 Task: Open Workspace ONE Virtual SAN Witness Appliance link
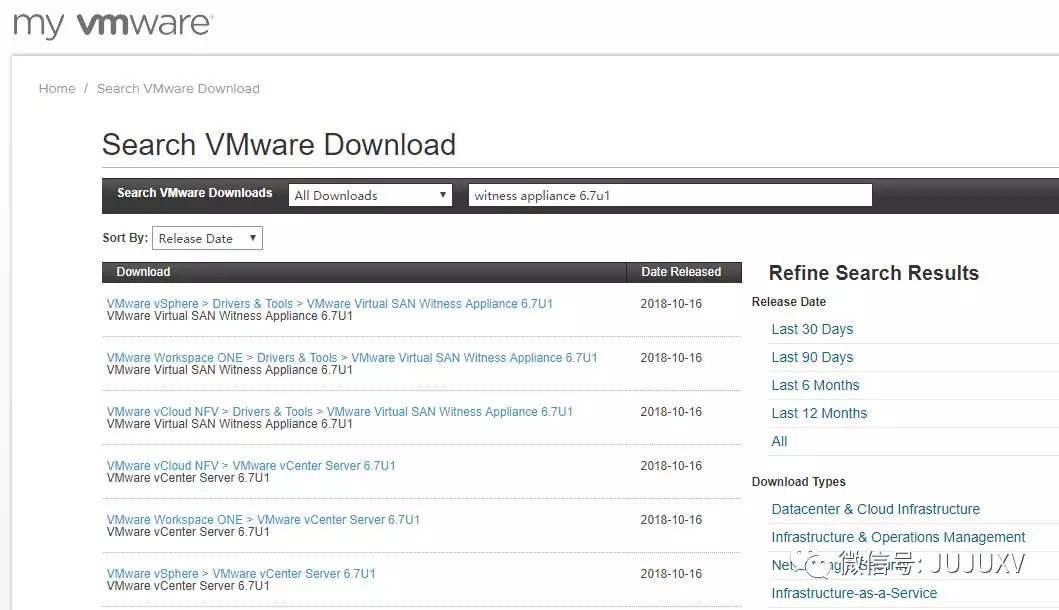[474, 358]
